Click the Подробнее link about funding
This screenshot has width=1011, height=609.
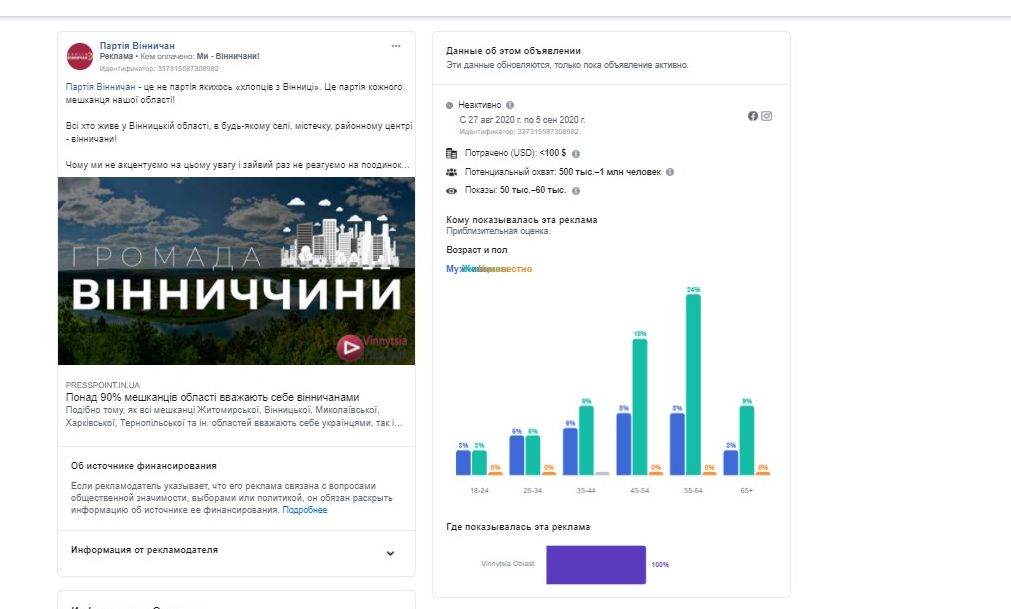click(304, 510)
